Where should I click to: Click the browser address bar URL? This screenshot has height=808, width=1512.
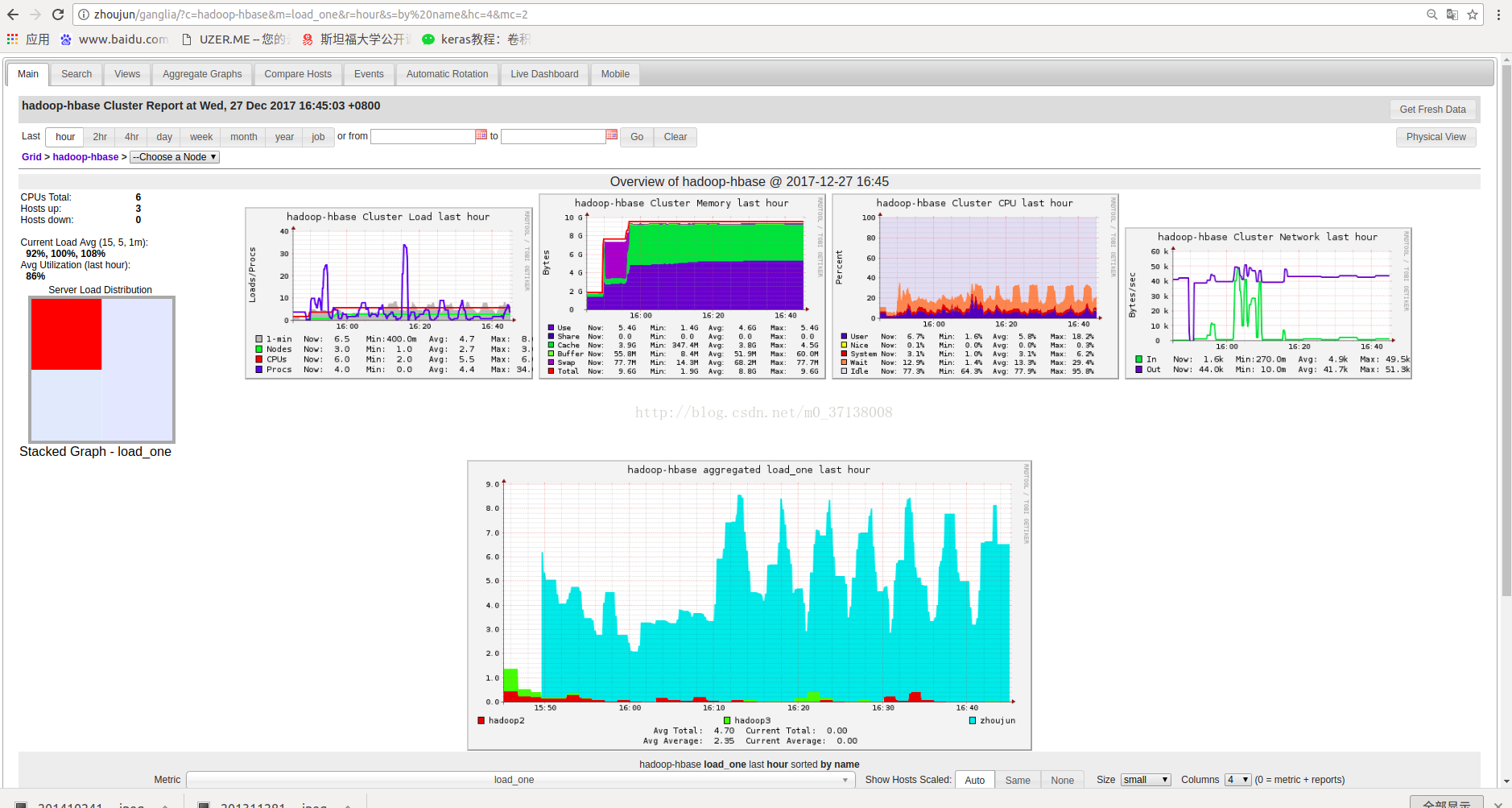click(x=311, y=15)
